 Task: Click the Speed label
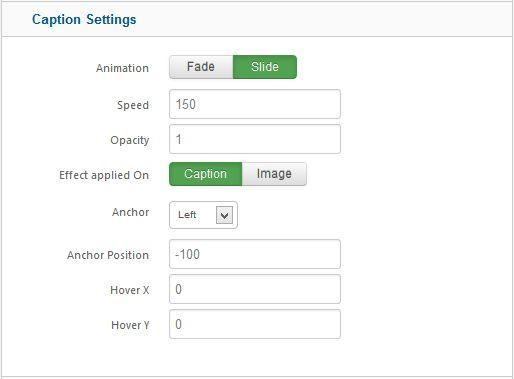pos(133,105)
